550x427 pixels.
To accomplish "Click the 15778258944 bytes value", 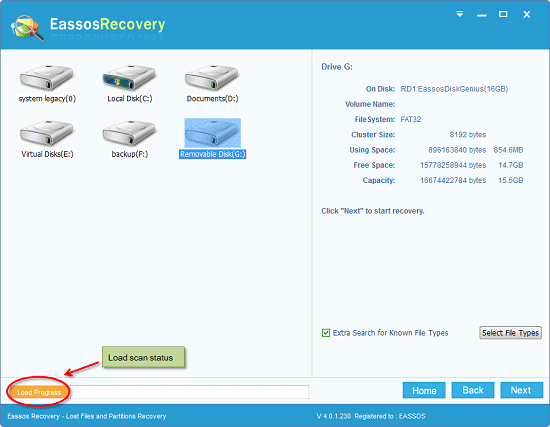I will (453, 165).
